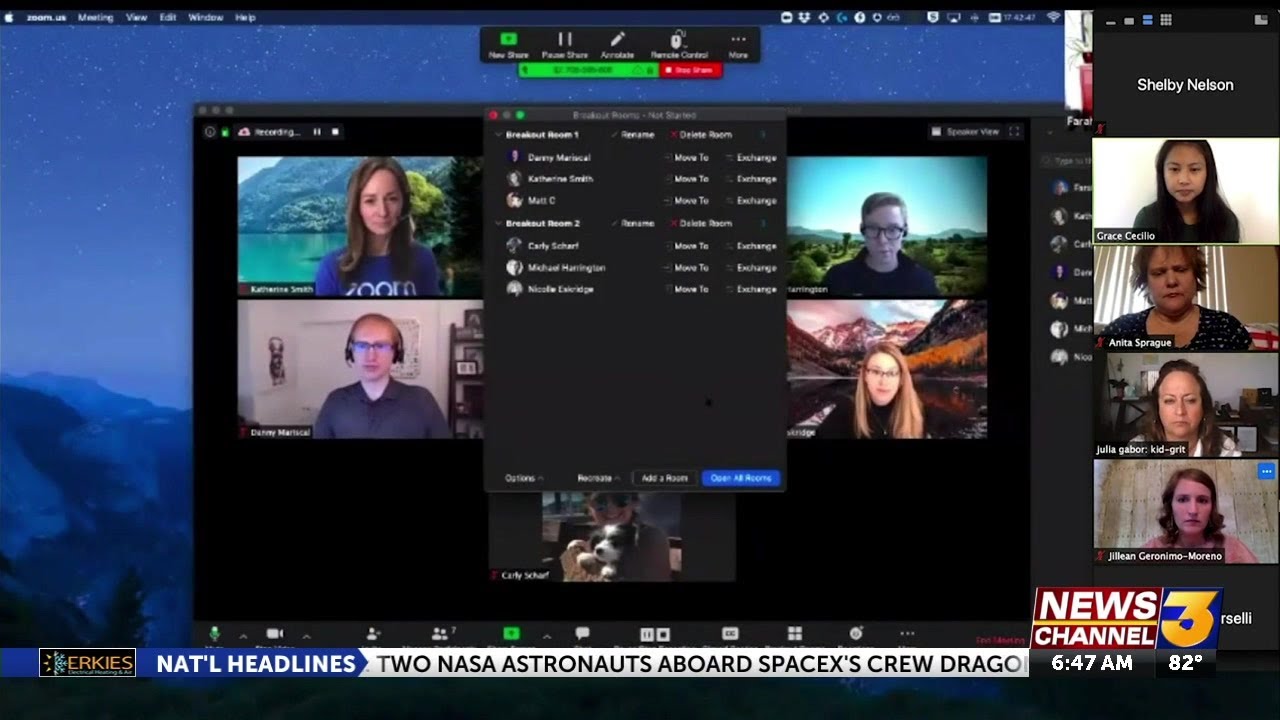Viewport: 1280px width, 720px height.
Task: Select Katherine Smith in the room list
Action: click(x=560, y=179)
